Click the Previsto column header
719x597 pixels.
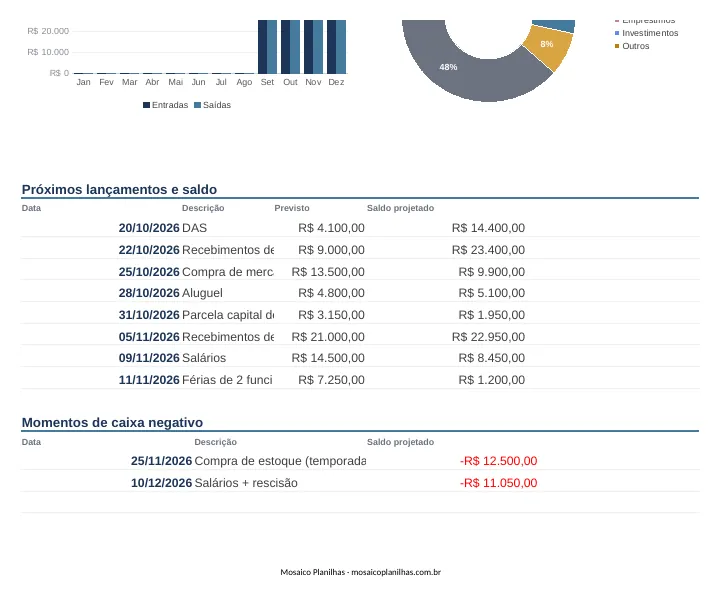(292, 208)
